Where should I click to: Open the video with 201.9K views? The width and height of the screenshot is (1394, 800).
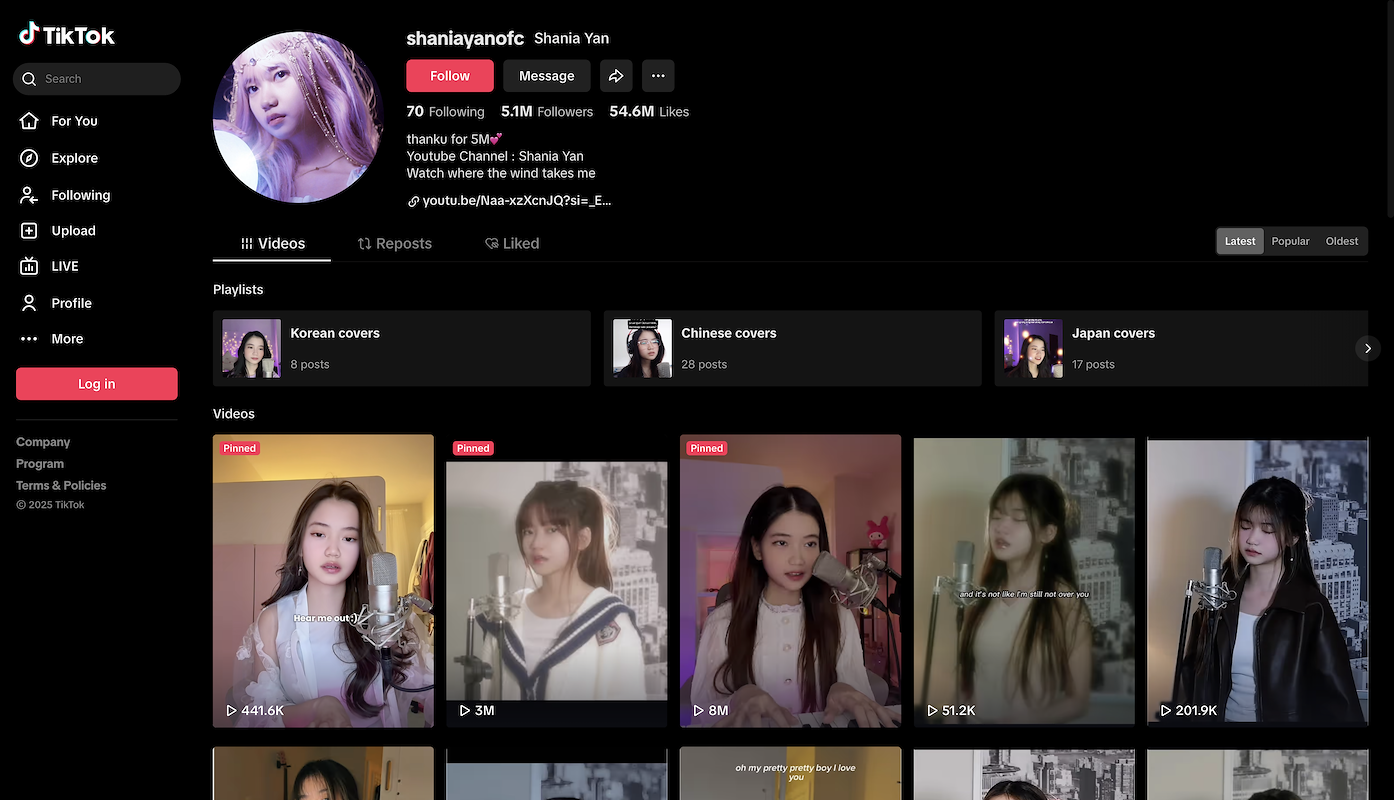(1257, 581)
